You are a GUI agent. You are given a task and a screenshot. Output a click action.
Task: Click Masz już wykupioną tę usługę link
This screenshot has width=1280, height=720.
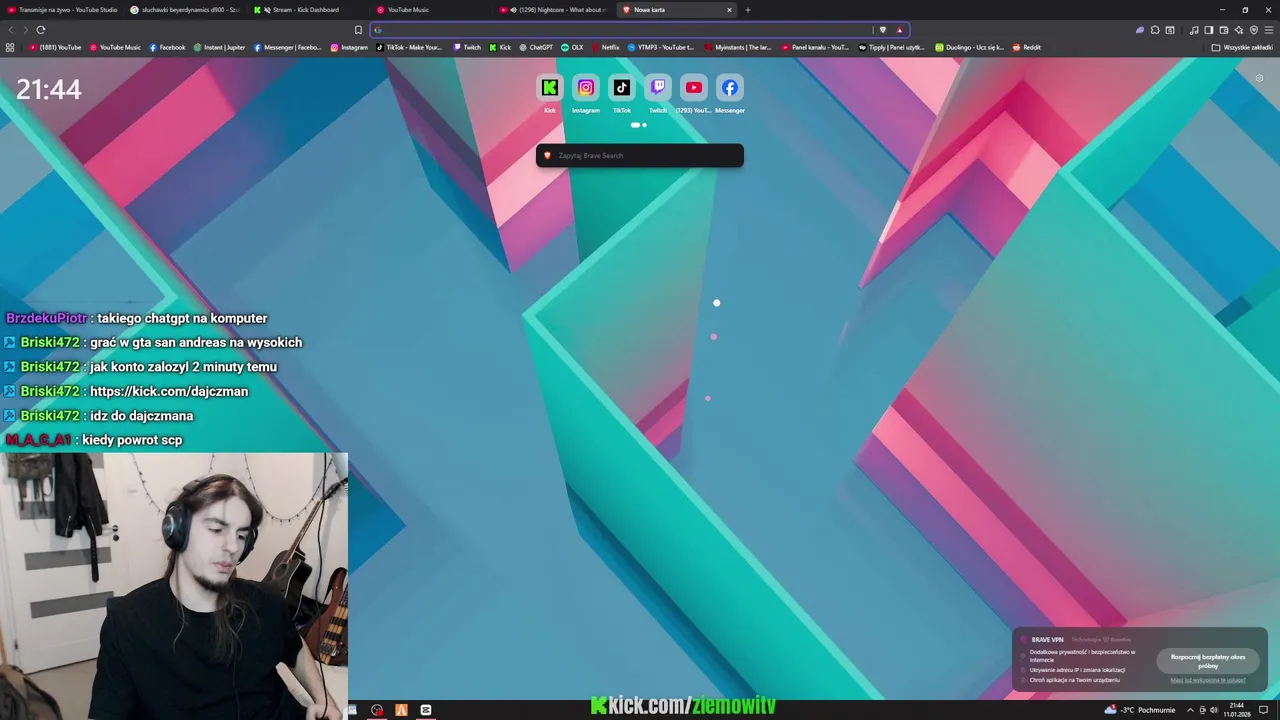click(1208, 680)
